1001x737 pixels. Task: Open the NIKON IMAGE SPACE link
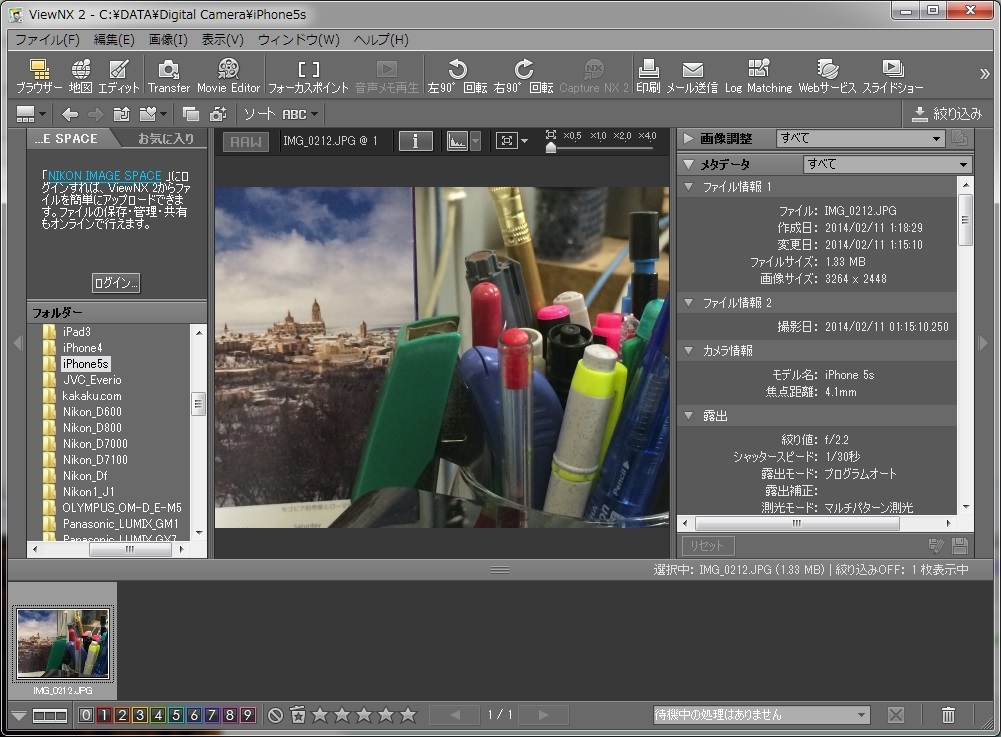pos(104,176)
